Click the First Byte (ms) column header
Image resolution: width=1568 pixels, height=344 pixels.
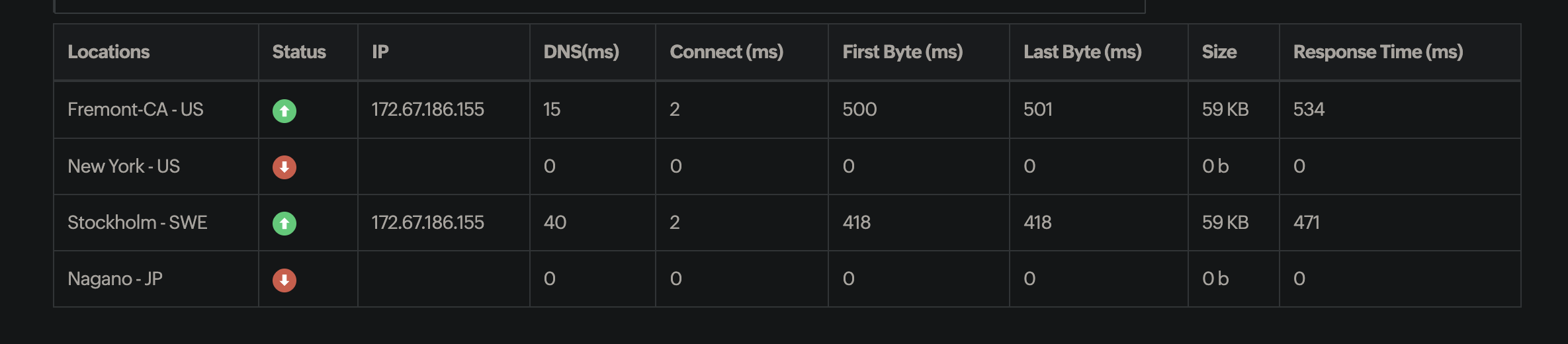click(902, 52)
